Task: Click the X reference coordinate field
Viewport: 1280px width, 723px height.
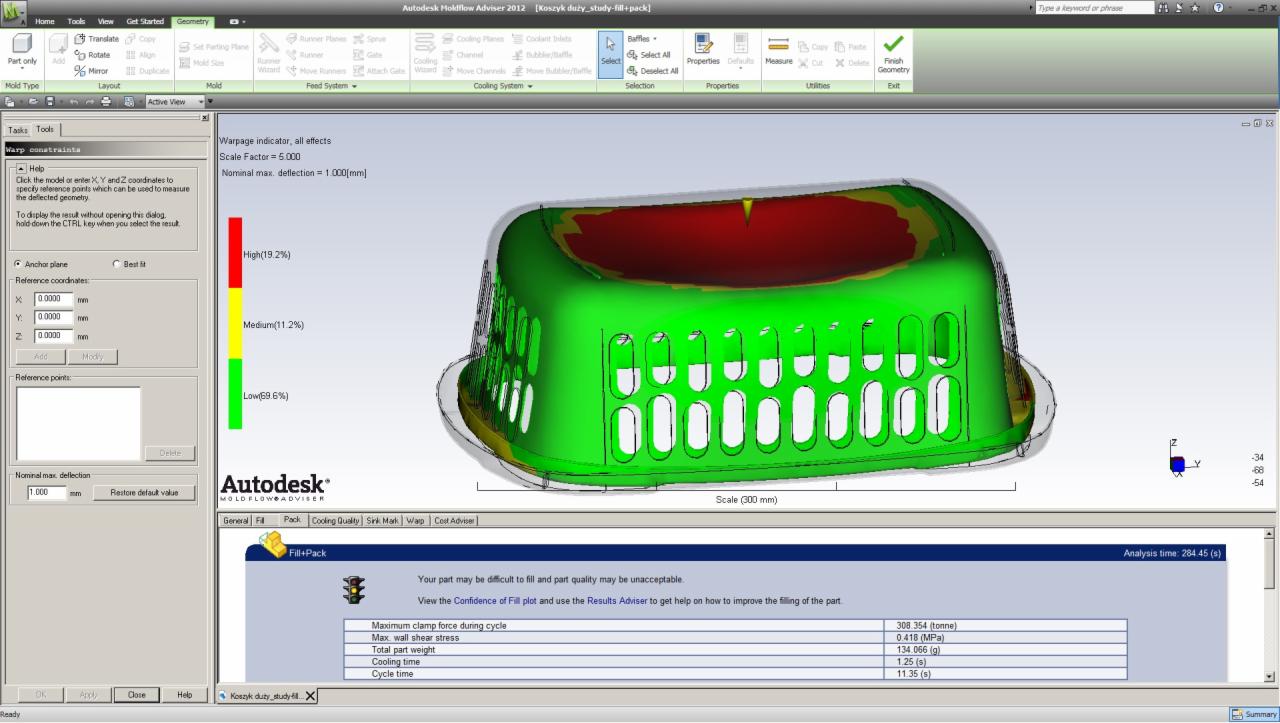Action: pyautogui.click(x=53, y=299)
